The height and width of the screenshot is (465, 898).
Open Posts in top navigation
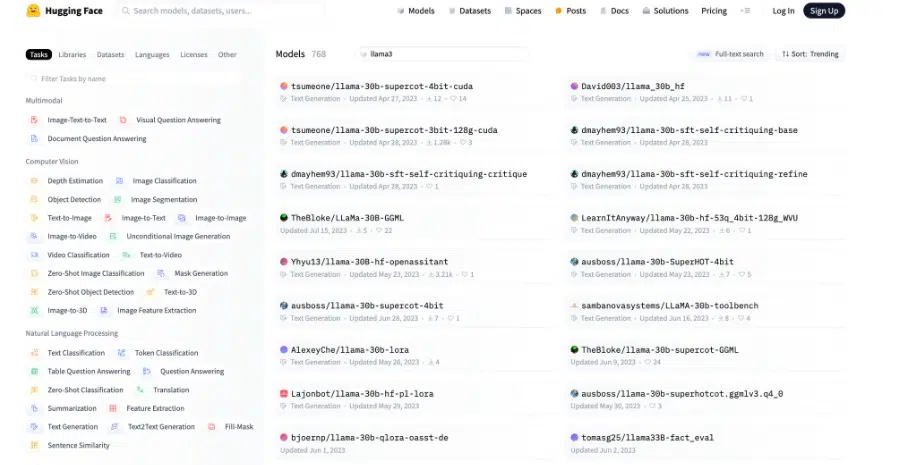click(x=570, y=11)
